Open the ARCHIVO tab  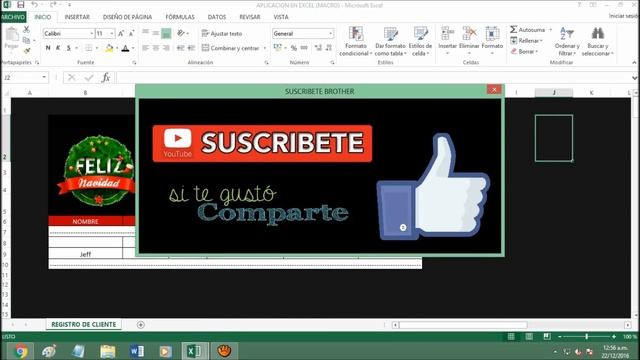[x=13, y=17]
